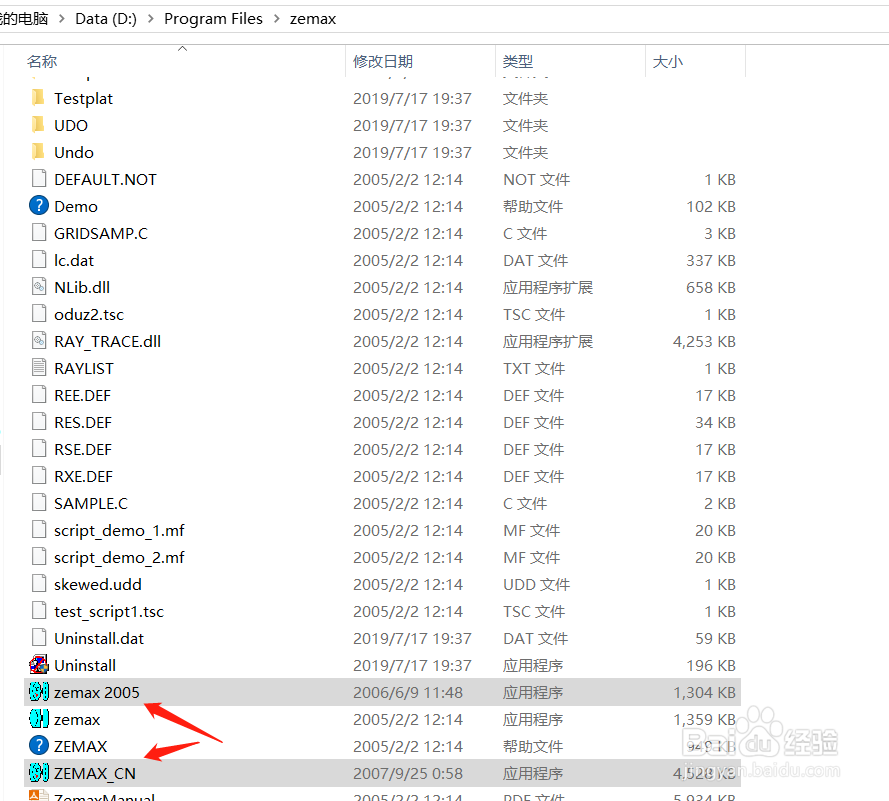Toggle the sort arrow on 名称 column
The height and width of the screenshot is (801, 889).
(182, 47)
